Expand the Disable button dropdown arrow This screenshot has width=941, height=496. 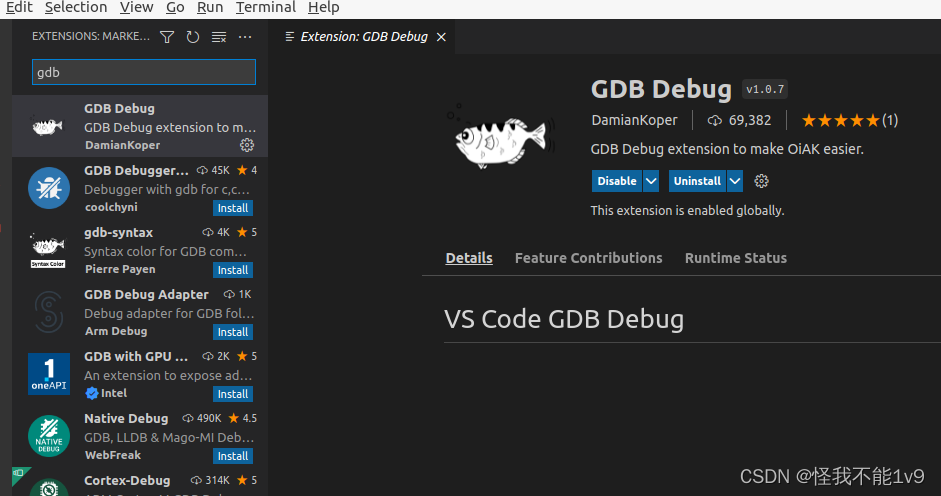coord(651,181)
